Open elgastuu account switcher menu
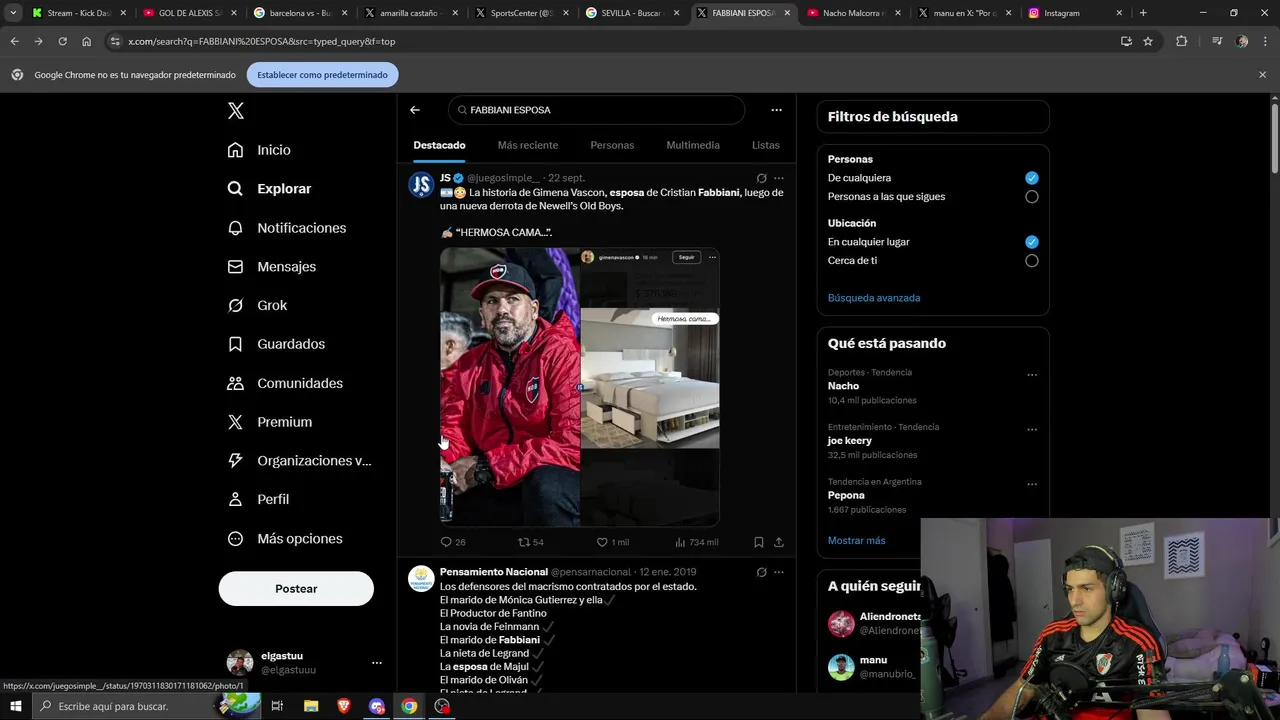 click(376, 662)
